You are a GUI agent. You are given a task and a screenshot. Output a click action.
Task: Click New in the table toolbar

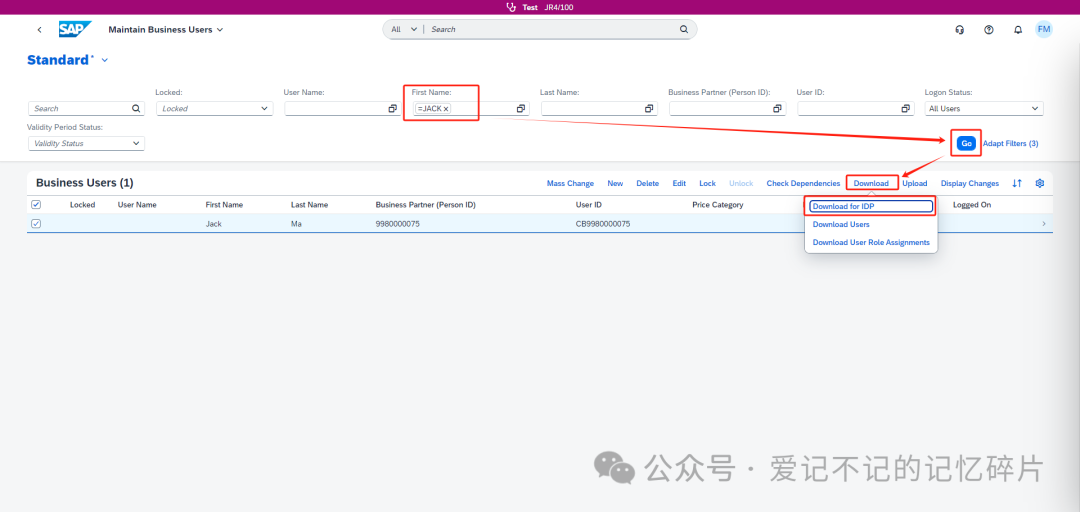tap(615, 183)
